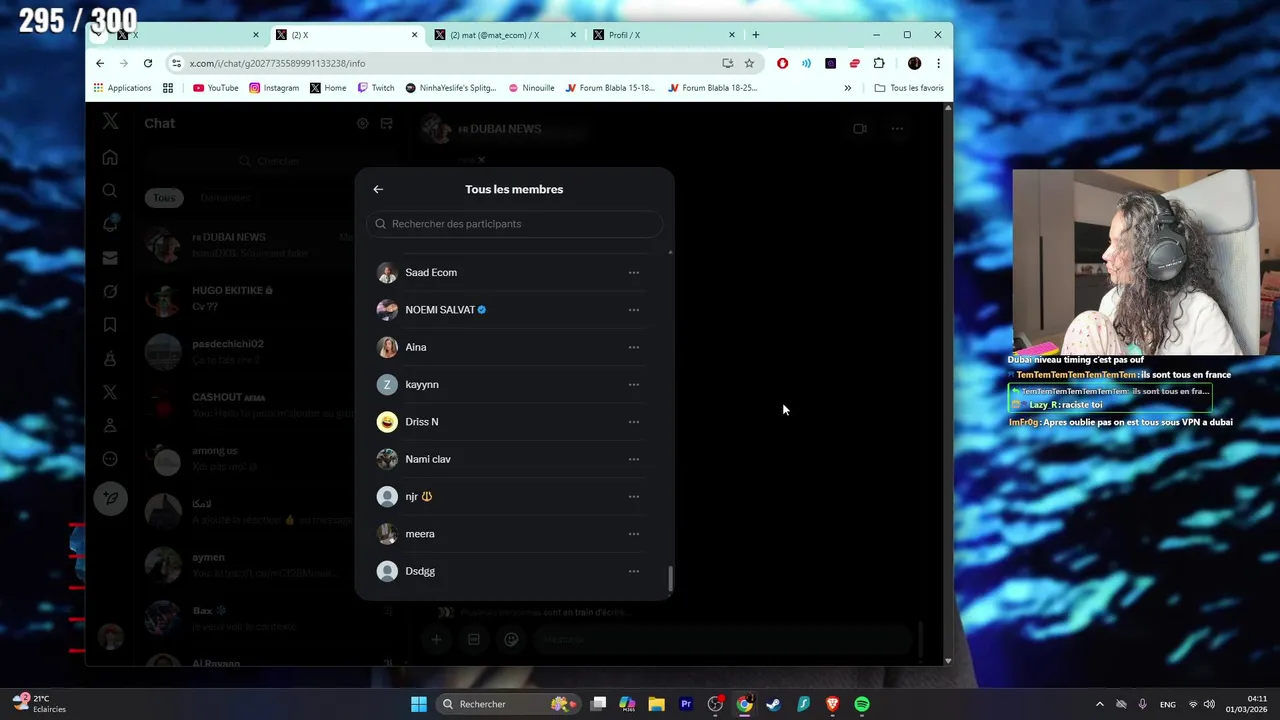This screenshot has width=1280, height=720.
Task: Open Forum Blabla 15-18 bookmark
Action: (x=610, y=88)
